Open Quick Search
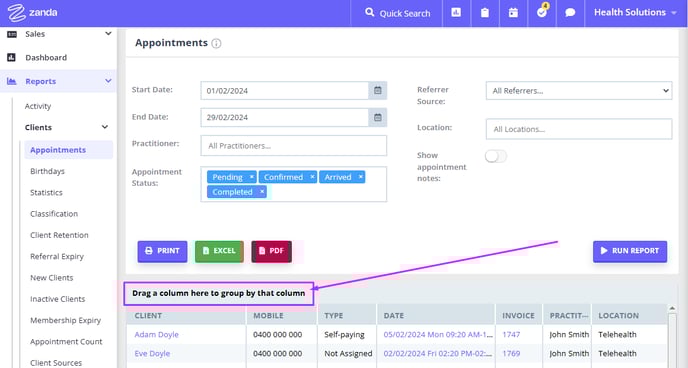The image size is (688, 368). coord(397,13)
